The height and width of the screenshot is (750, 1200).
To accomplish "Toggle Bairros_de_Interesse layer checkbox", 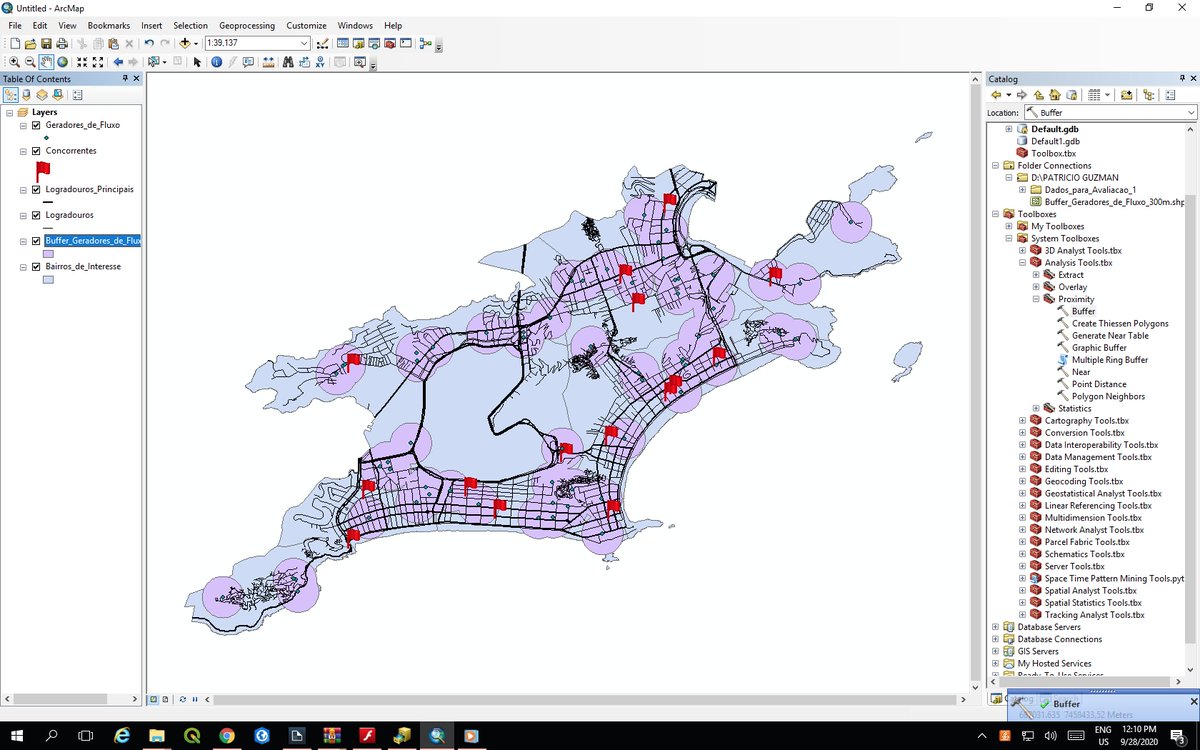I will [36, 267].
